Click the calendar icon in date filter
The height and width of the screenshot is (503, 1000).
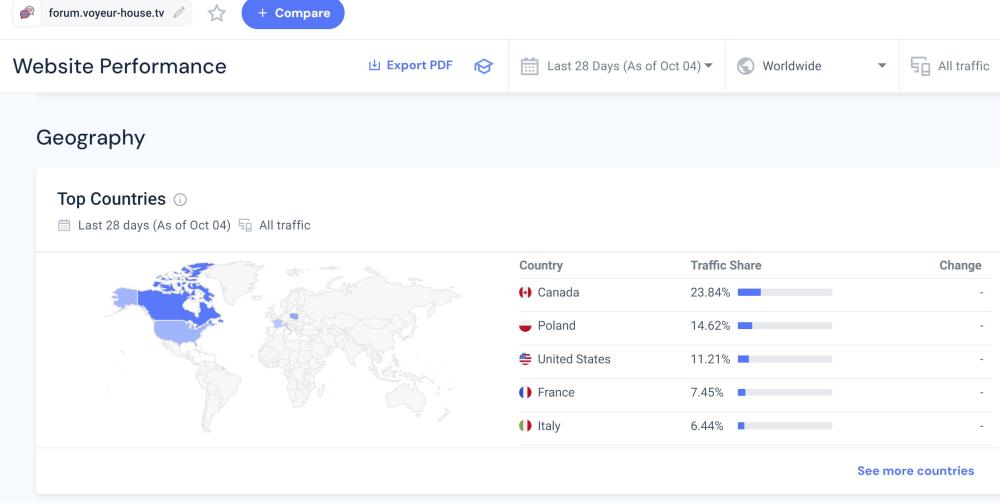pos(530,66)
